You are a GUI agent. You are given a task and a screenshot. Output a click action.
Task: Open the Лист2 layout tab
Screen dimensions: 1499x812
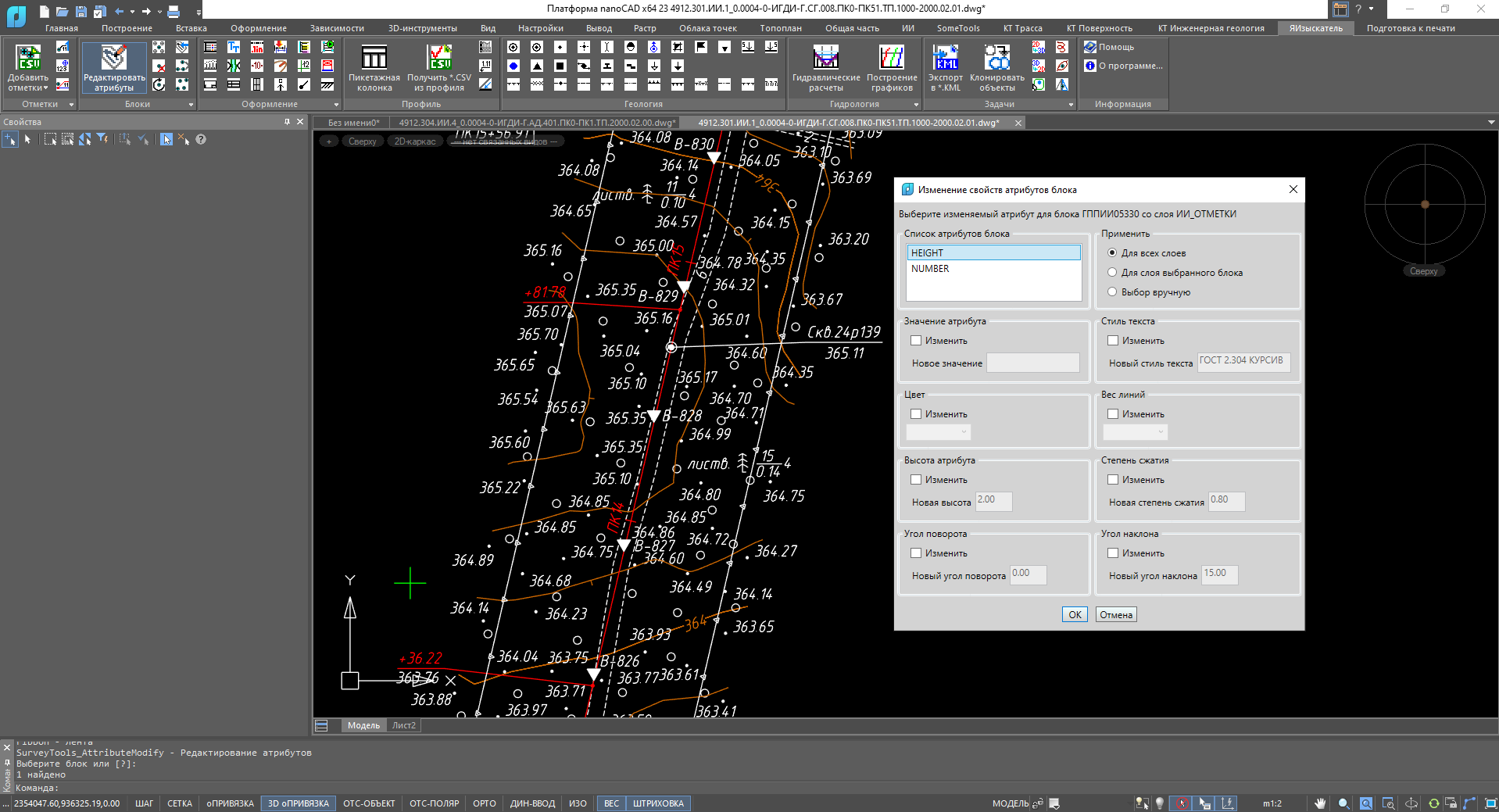coord(404,725)
